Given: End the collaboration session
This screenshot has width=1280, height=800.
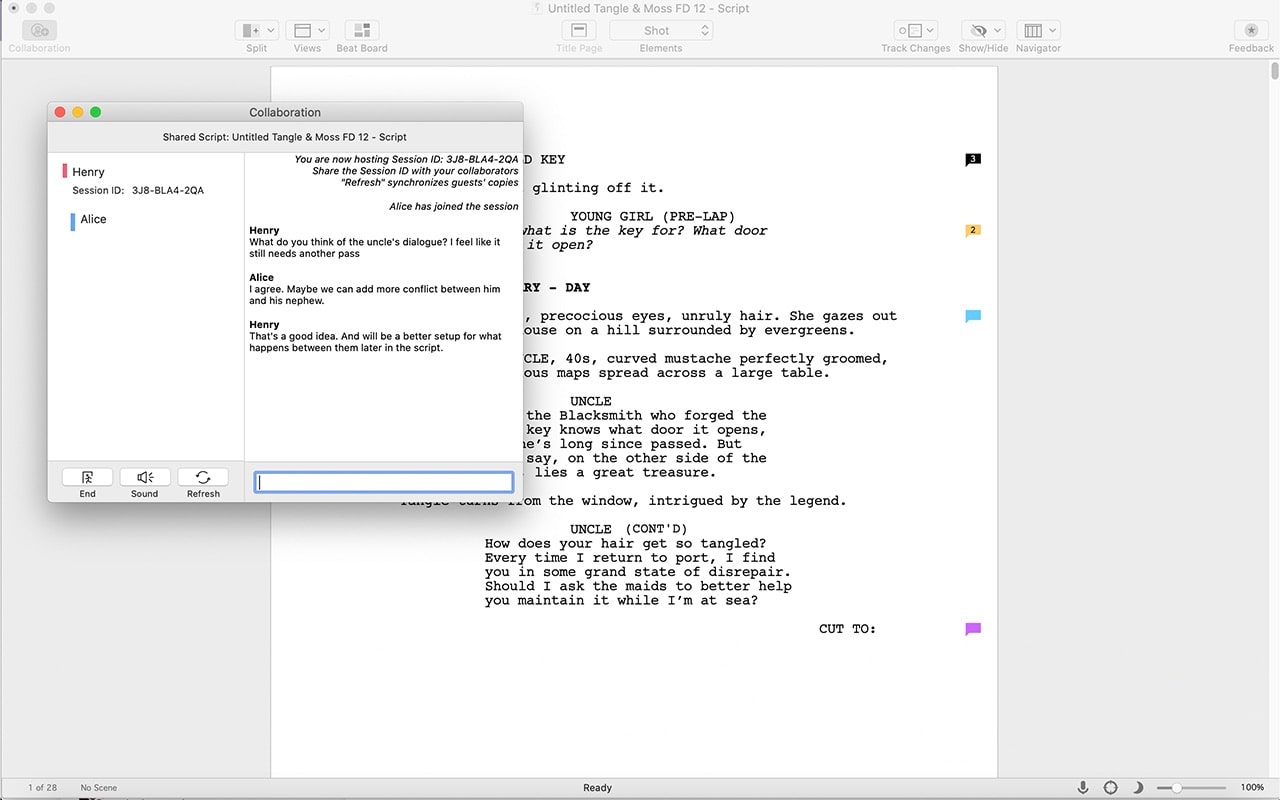Looking at the screenshot, I should click(87, 478).
